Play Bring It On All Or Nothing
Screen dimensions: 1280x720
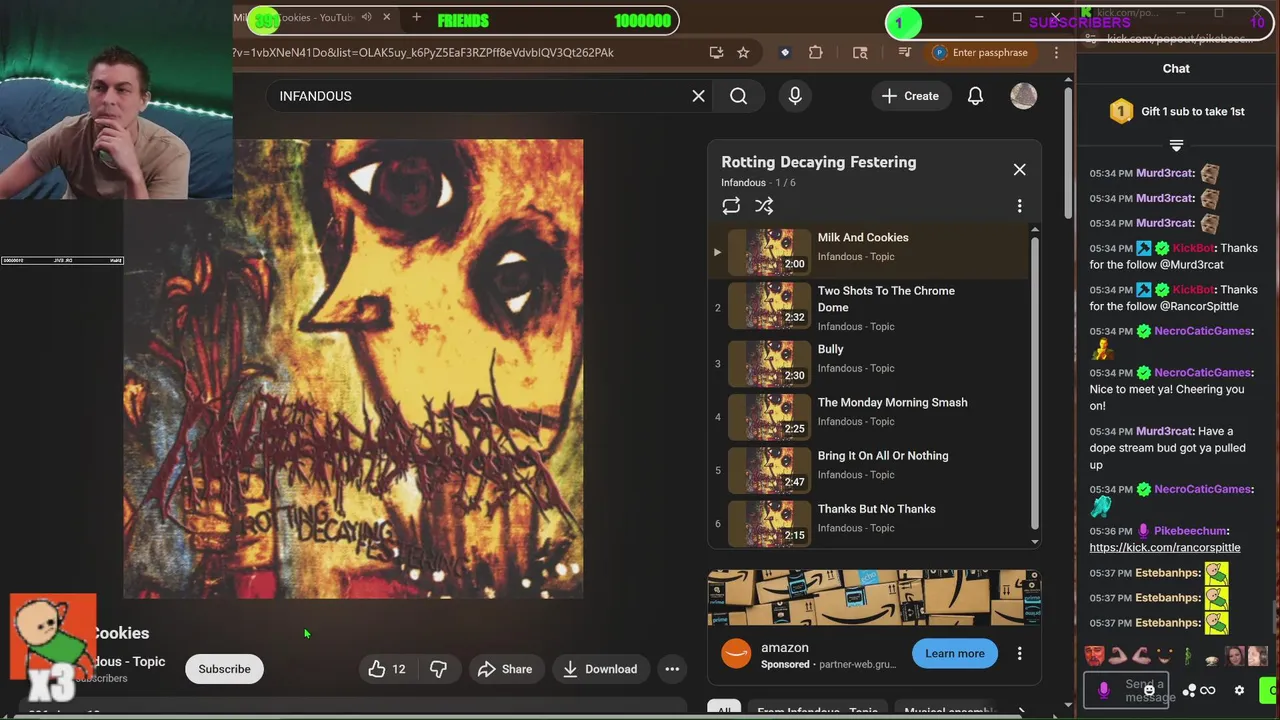point(868,470)
